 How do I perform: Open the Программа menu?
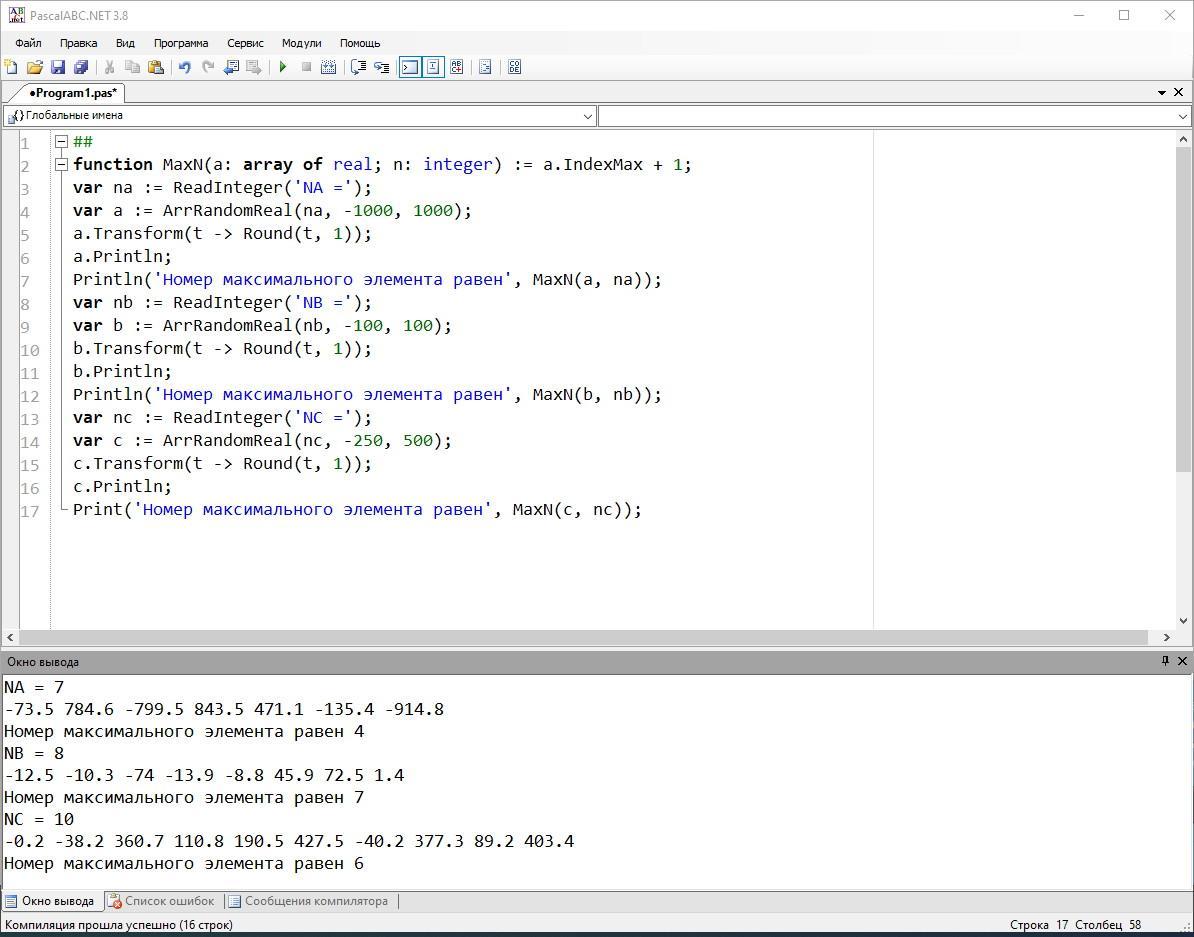pos(181,43)
